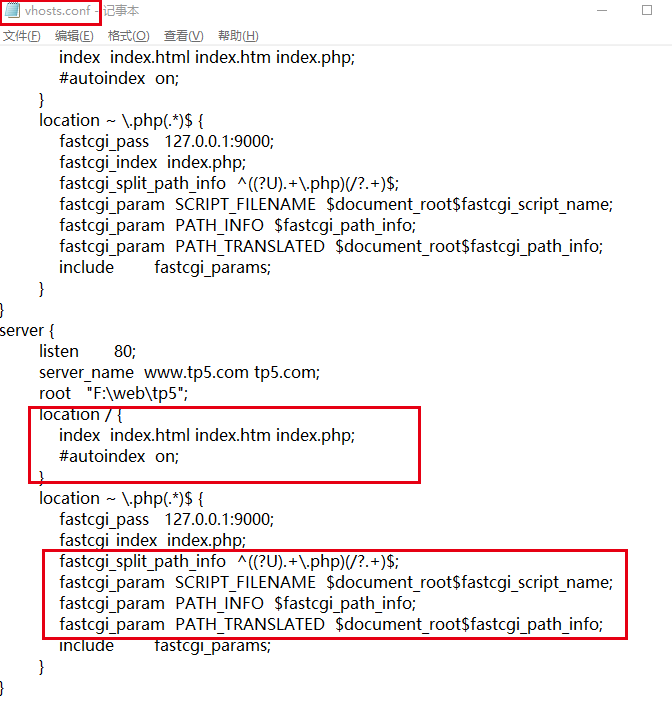Click the 'listen 80;' line
The height and width of the screenshot is (704, 672).
tap(87, 352)
